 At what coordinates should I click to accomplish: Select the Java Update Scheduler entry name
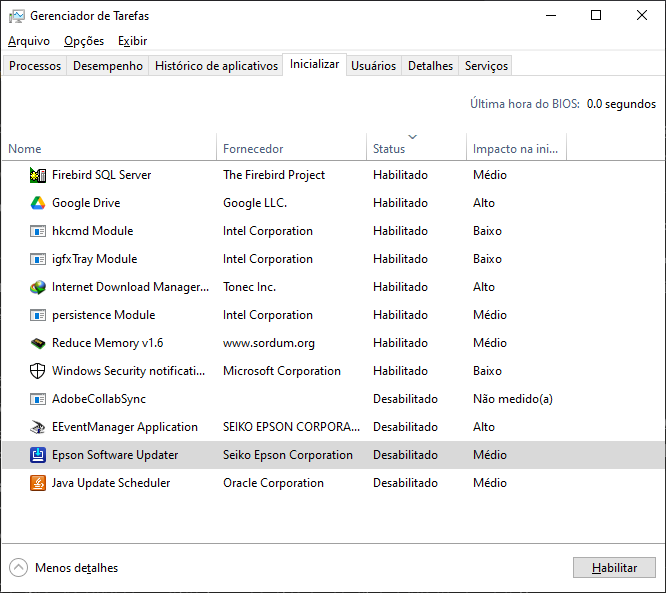click(x=110, y=483)
